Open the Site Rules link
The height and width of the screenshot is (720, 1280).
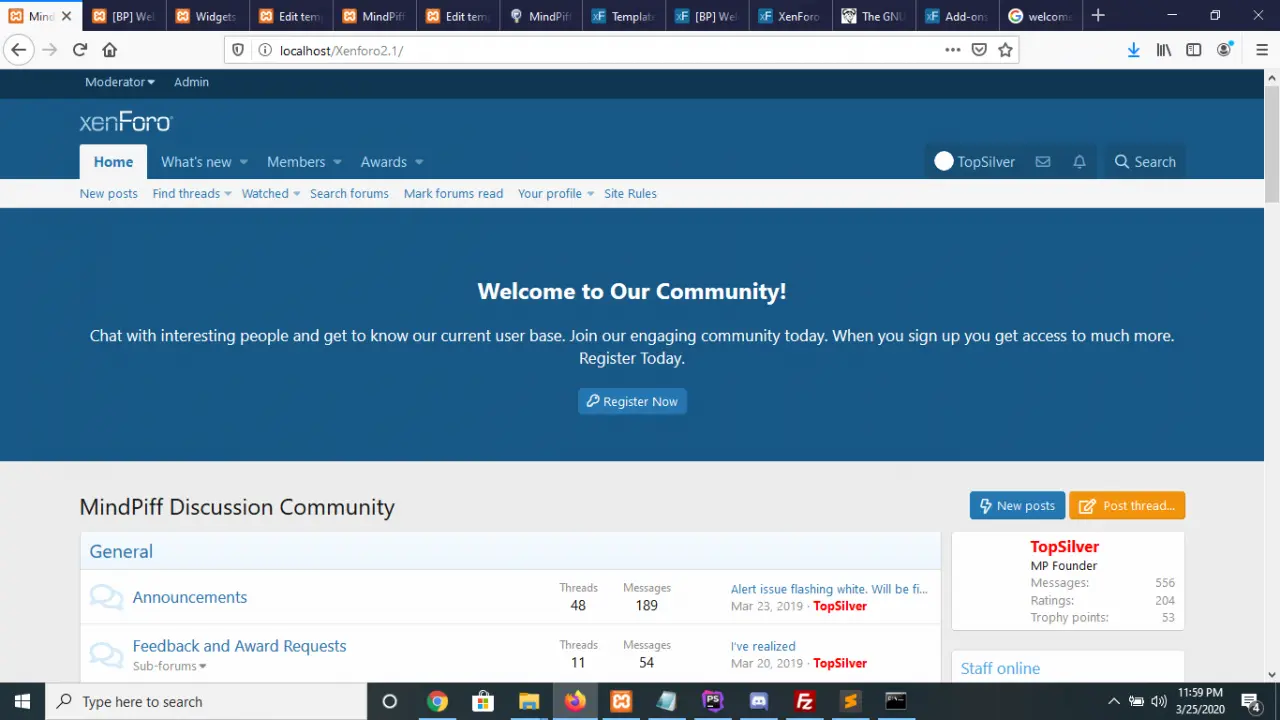point(630,194)
